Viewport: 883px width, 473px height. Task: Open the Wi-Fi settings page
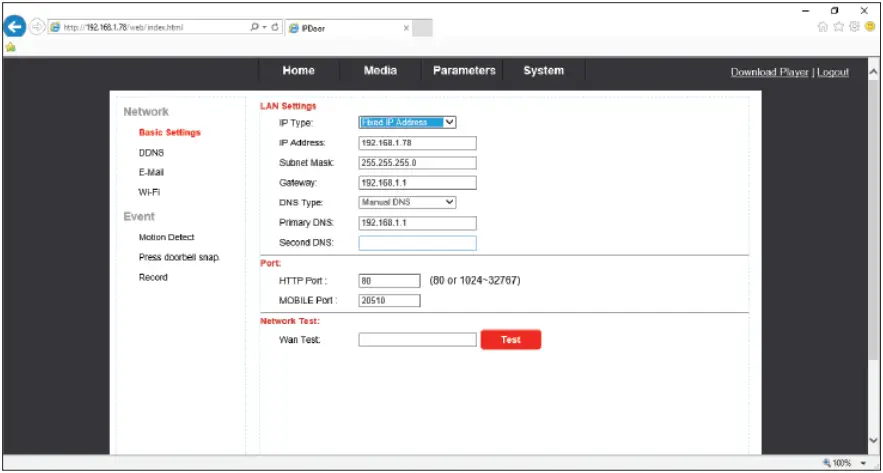(x=149, y=192)
